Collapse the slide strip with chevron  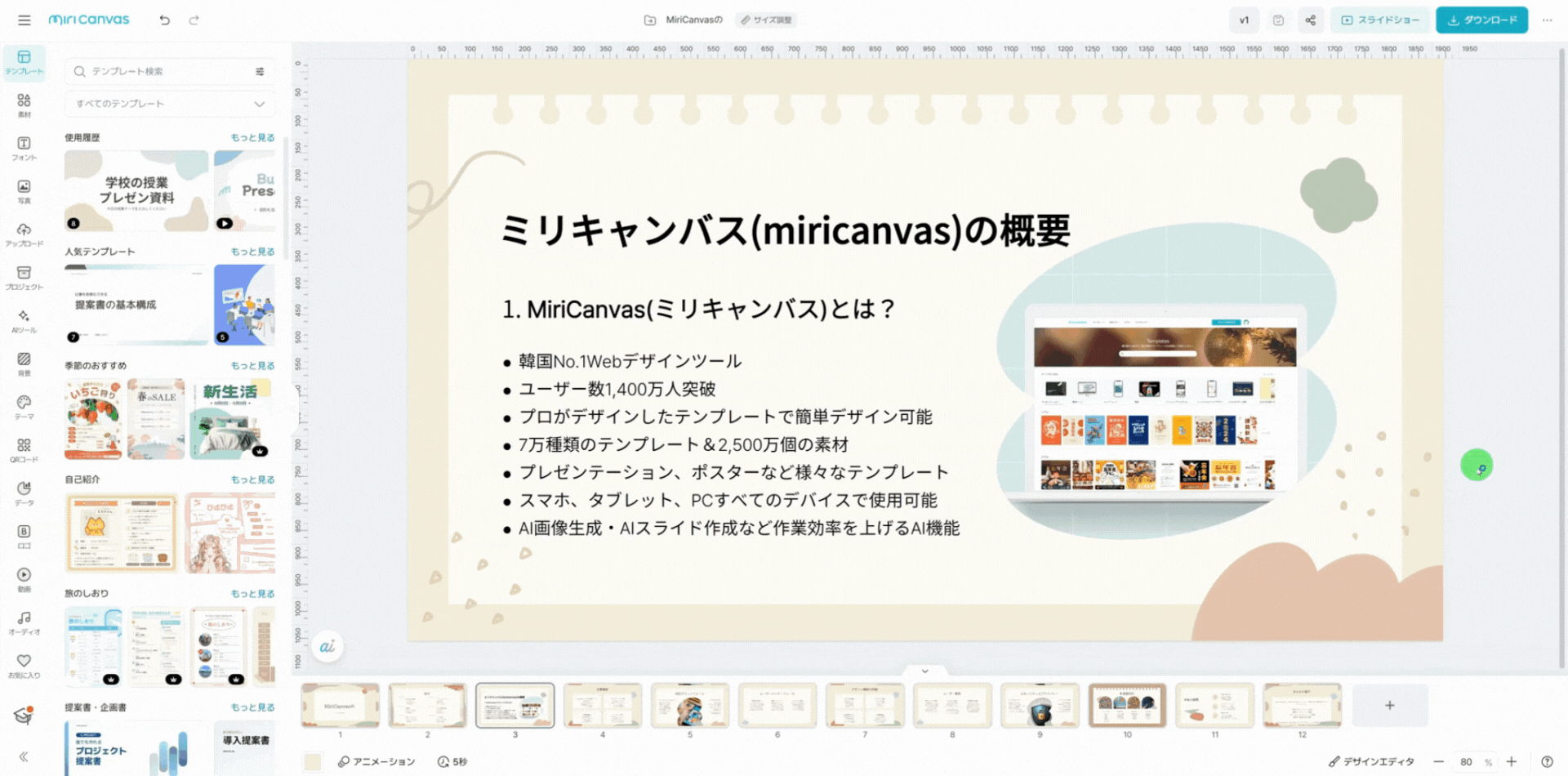coord(924,671)
